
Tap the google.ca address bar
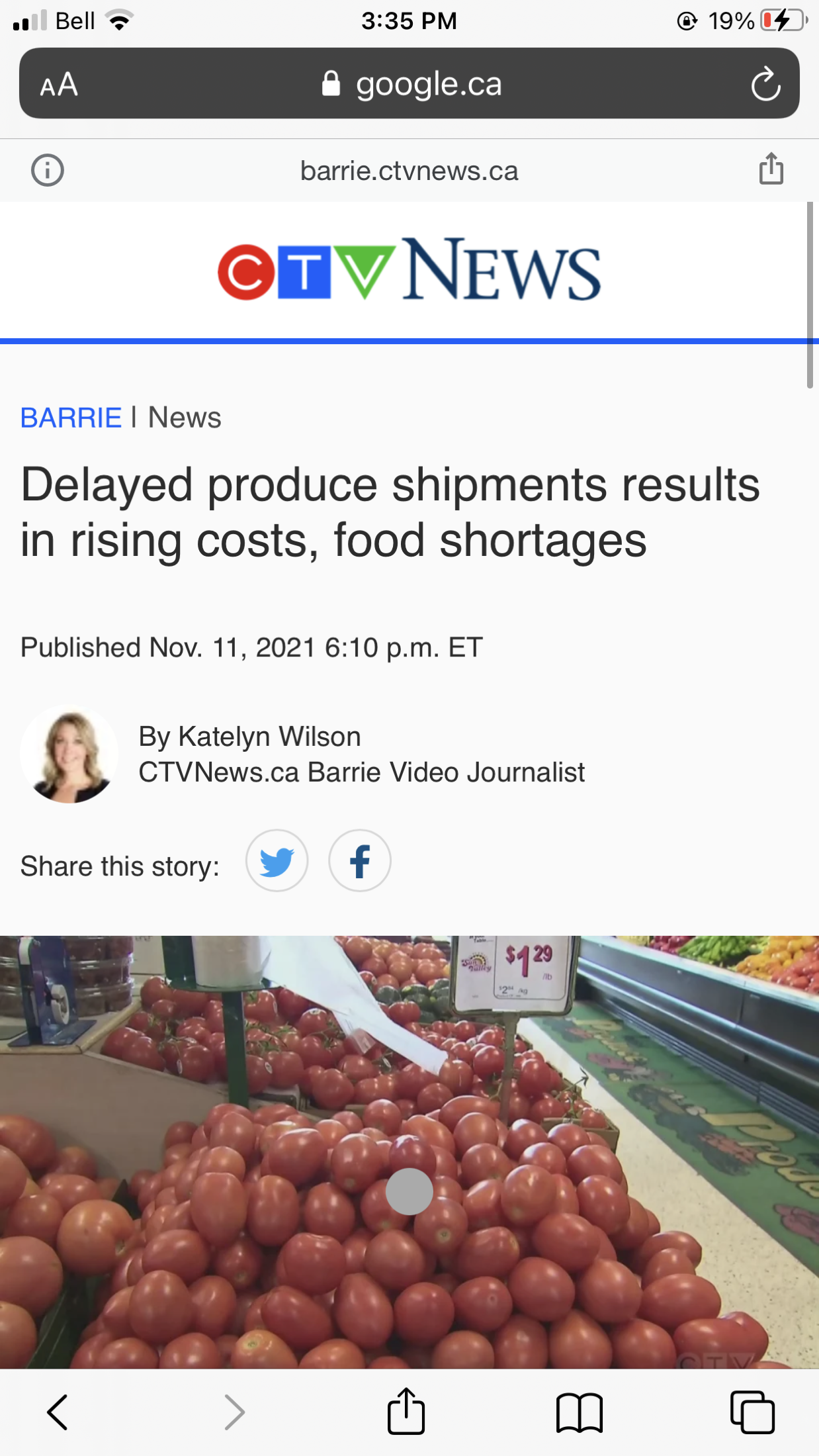click(409, 83)
